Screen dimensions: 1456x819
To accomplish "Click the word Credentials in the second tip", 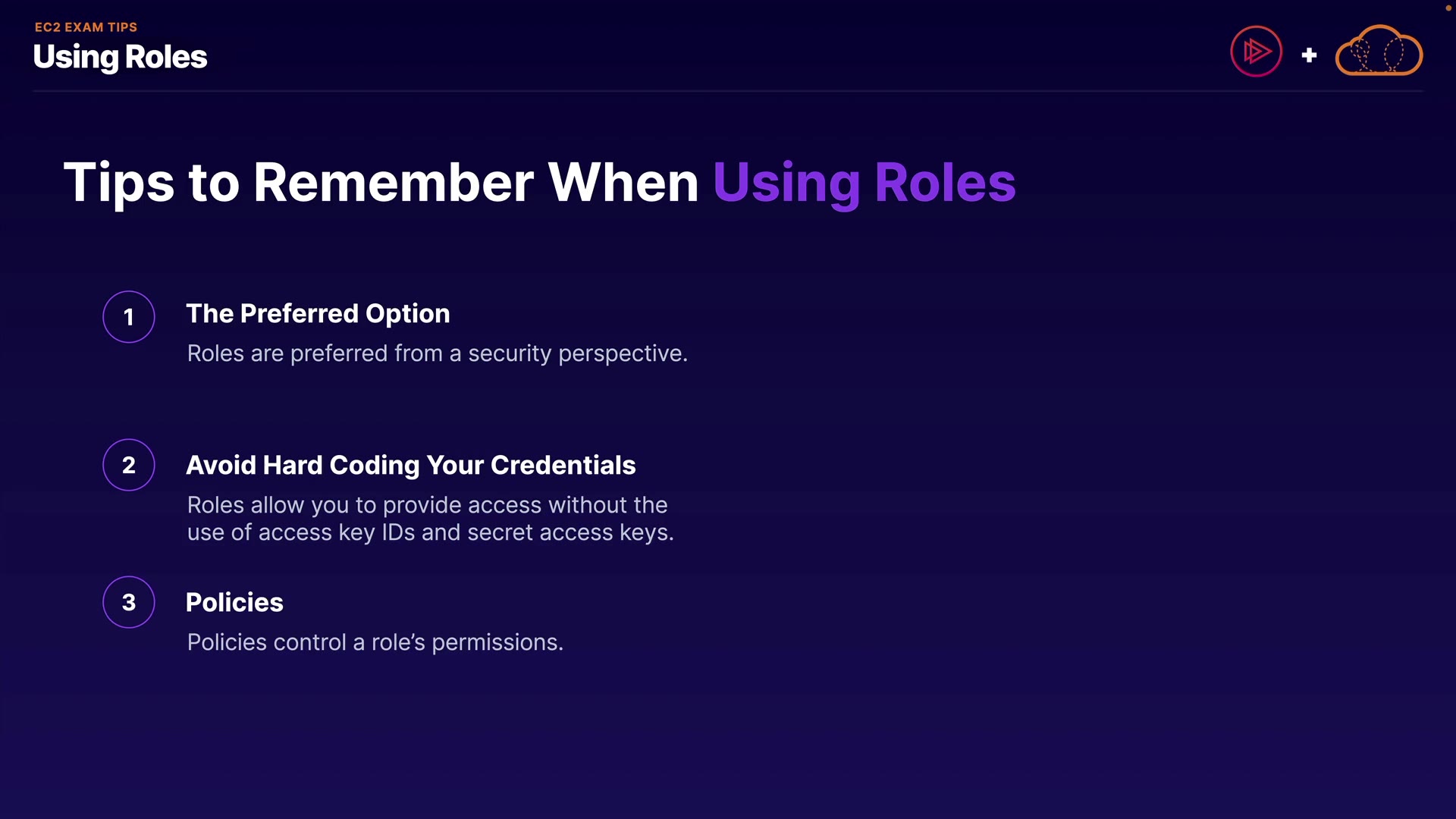I will 563,465.
